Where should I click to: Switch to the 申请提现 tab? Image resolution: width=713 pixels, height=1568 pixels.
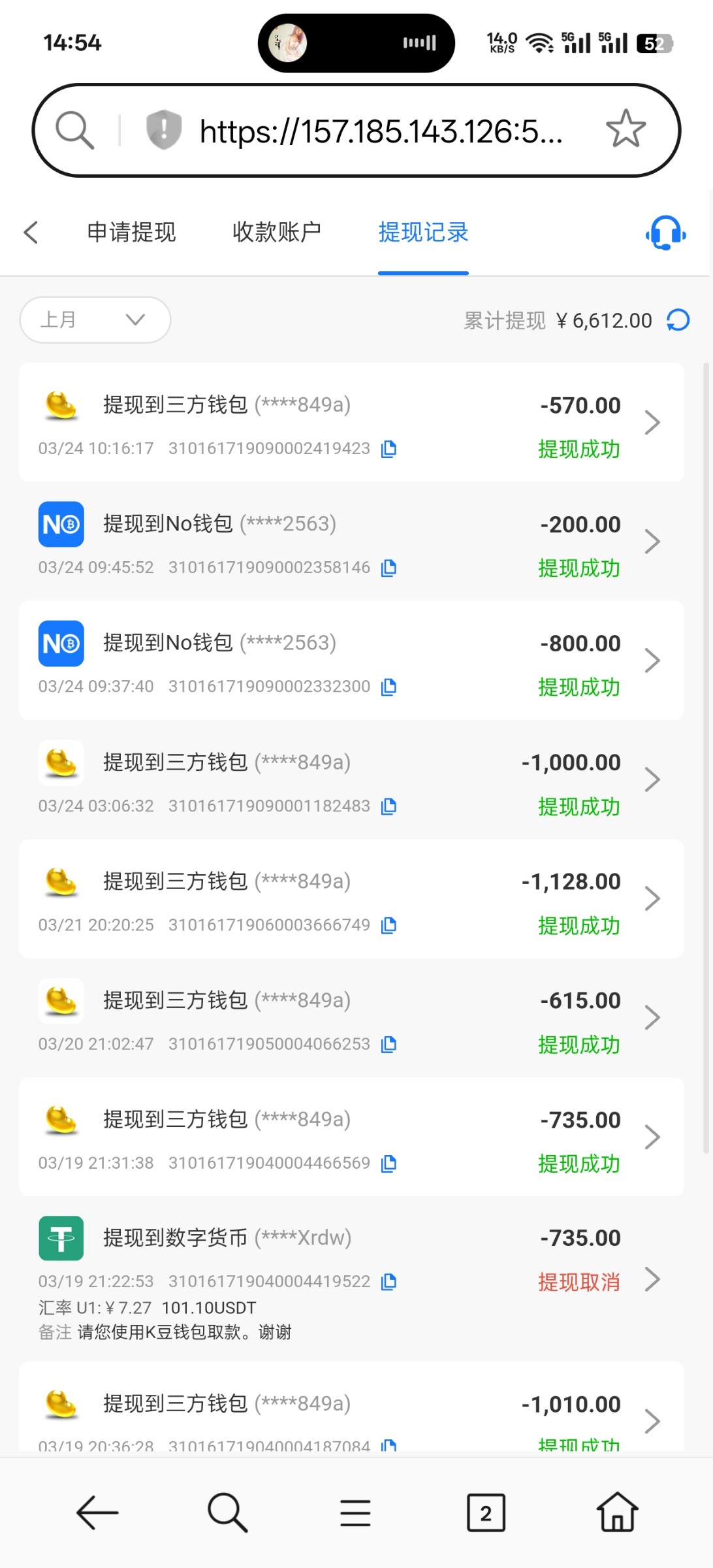coord(131,233)
